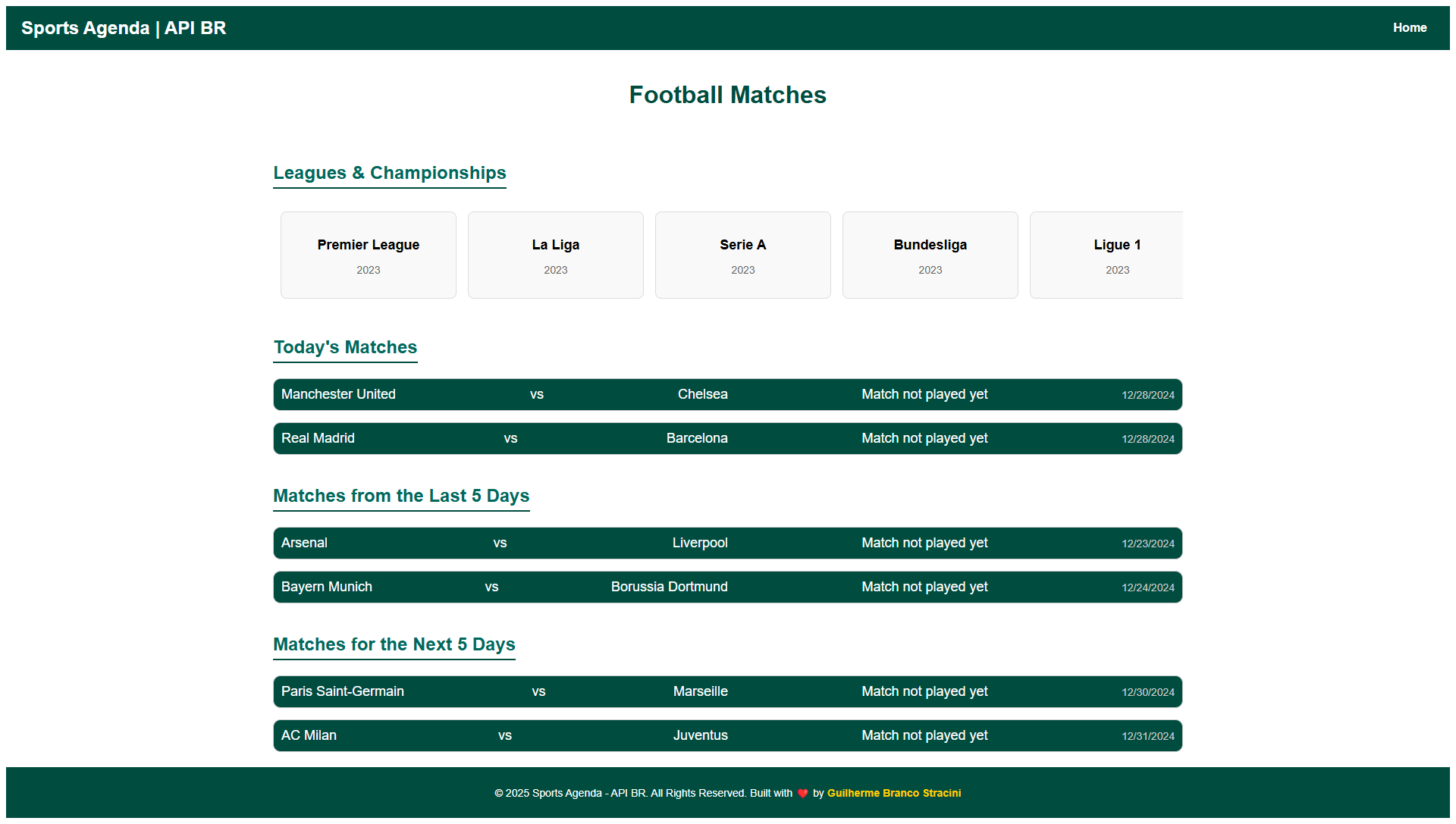Toggle the Leagues & Championships section

pyautogui.click(x=389, y=172)
